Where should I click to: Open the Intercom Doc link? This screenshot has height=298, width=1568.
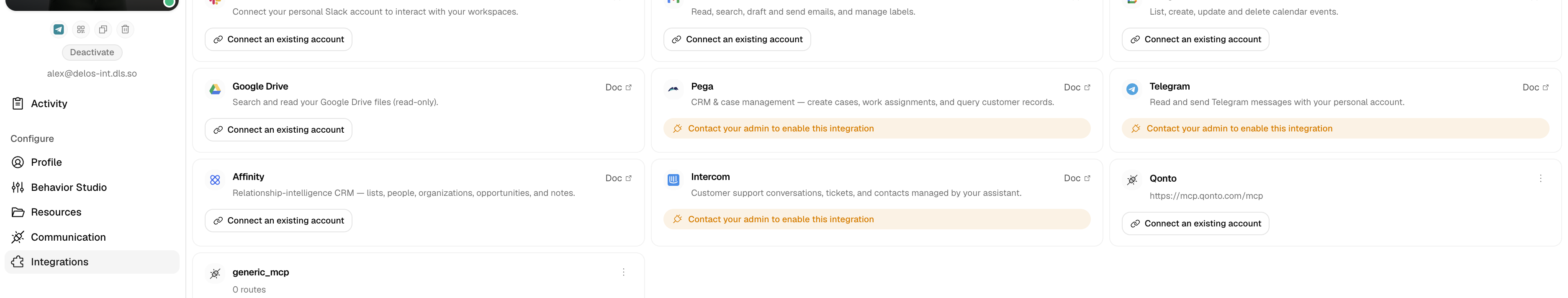(1077, 178)
